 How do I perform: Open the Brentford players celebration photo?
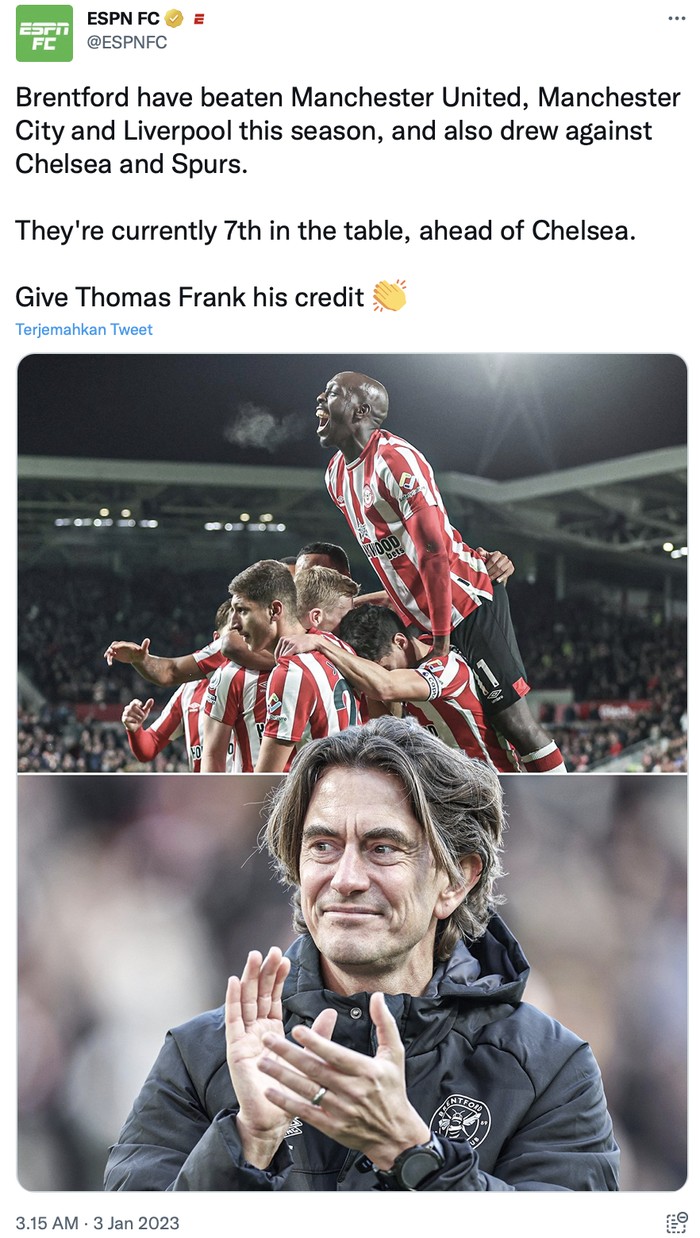[x=352, y=563]
